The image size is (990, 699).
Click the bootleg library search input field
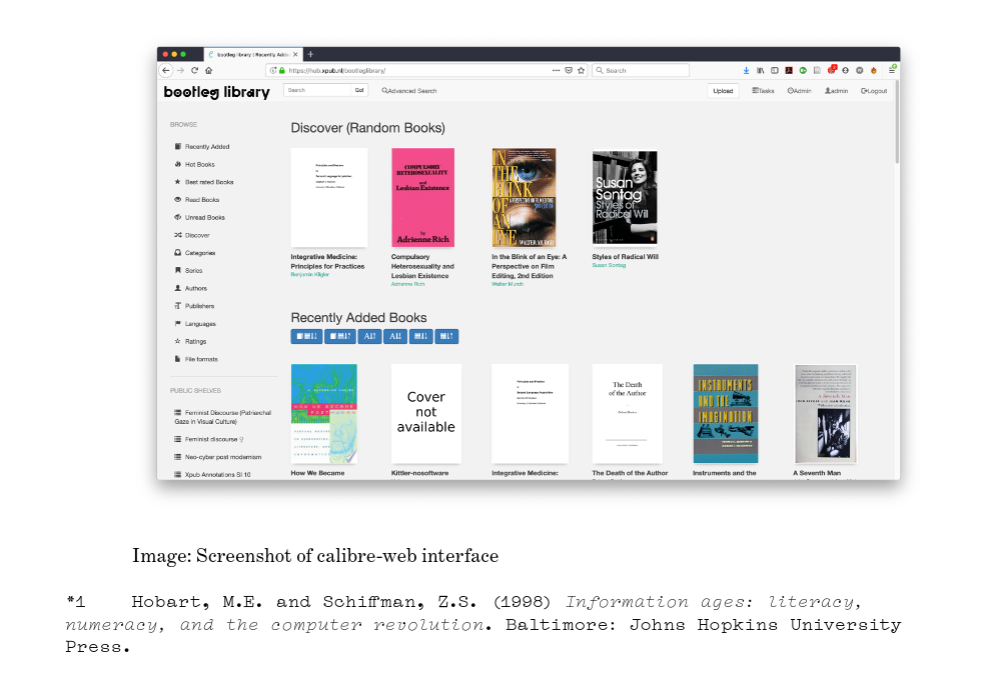tap(317, 90)
